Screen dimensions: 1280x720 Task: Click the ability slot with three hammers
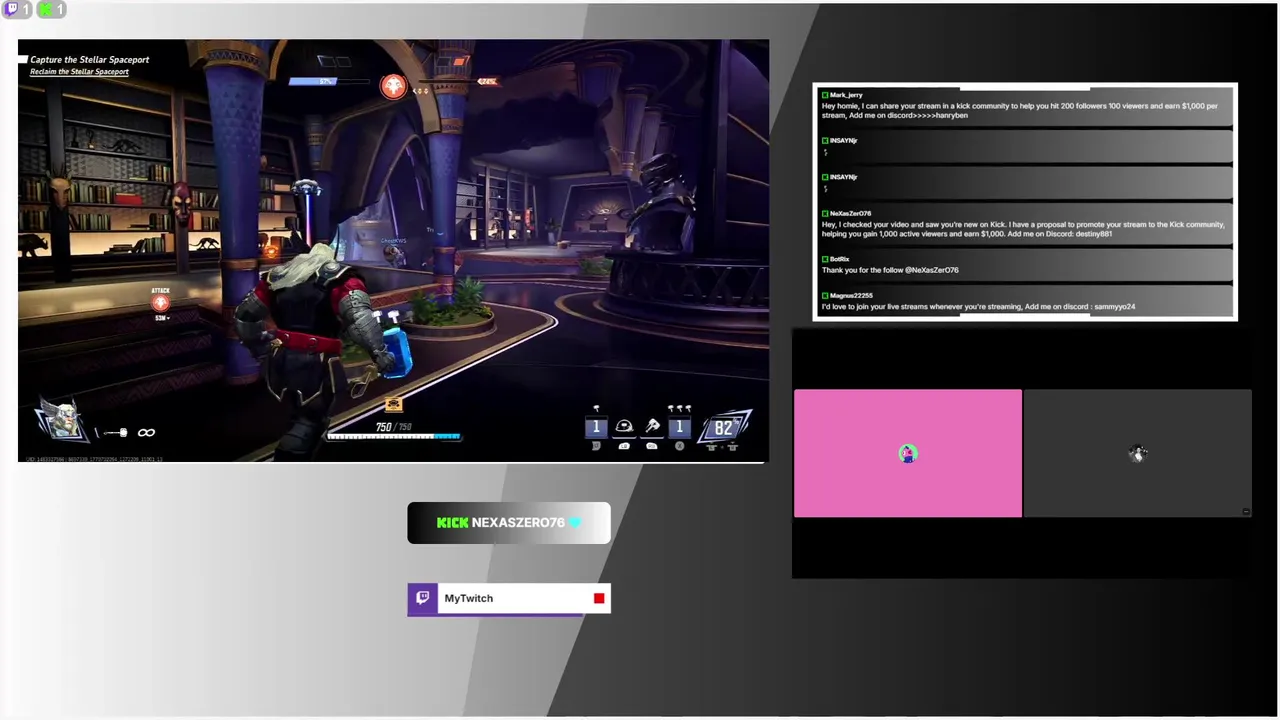[x=679, y=425]
